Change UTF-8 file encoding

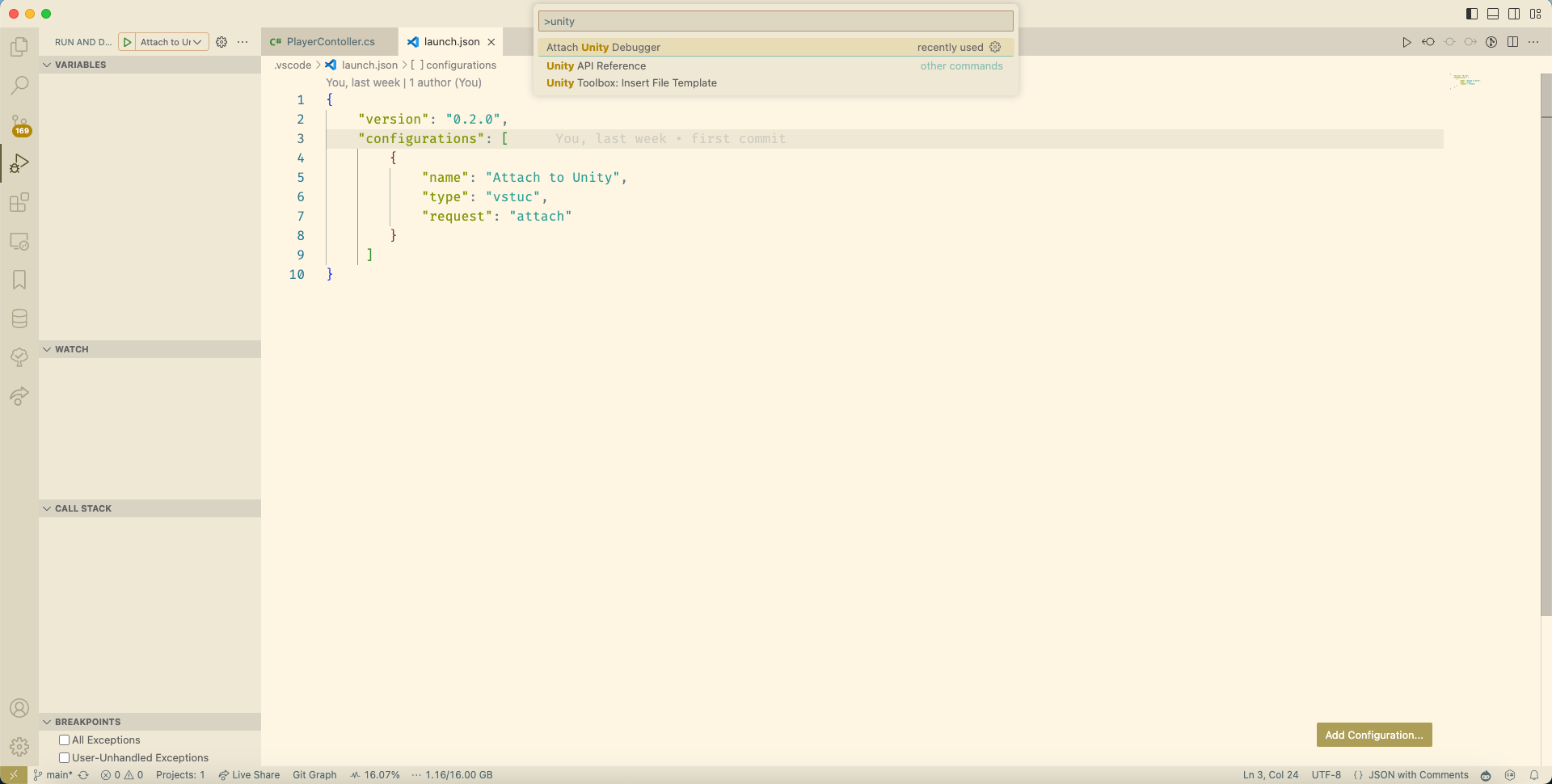pos(1326,775)
